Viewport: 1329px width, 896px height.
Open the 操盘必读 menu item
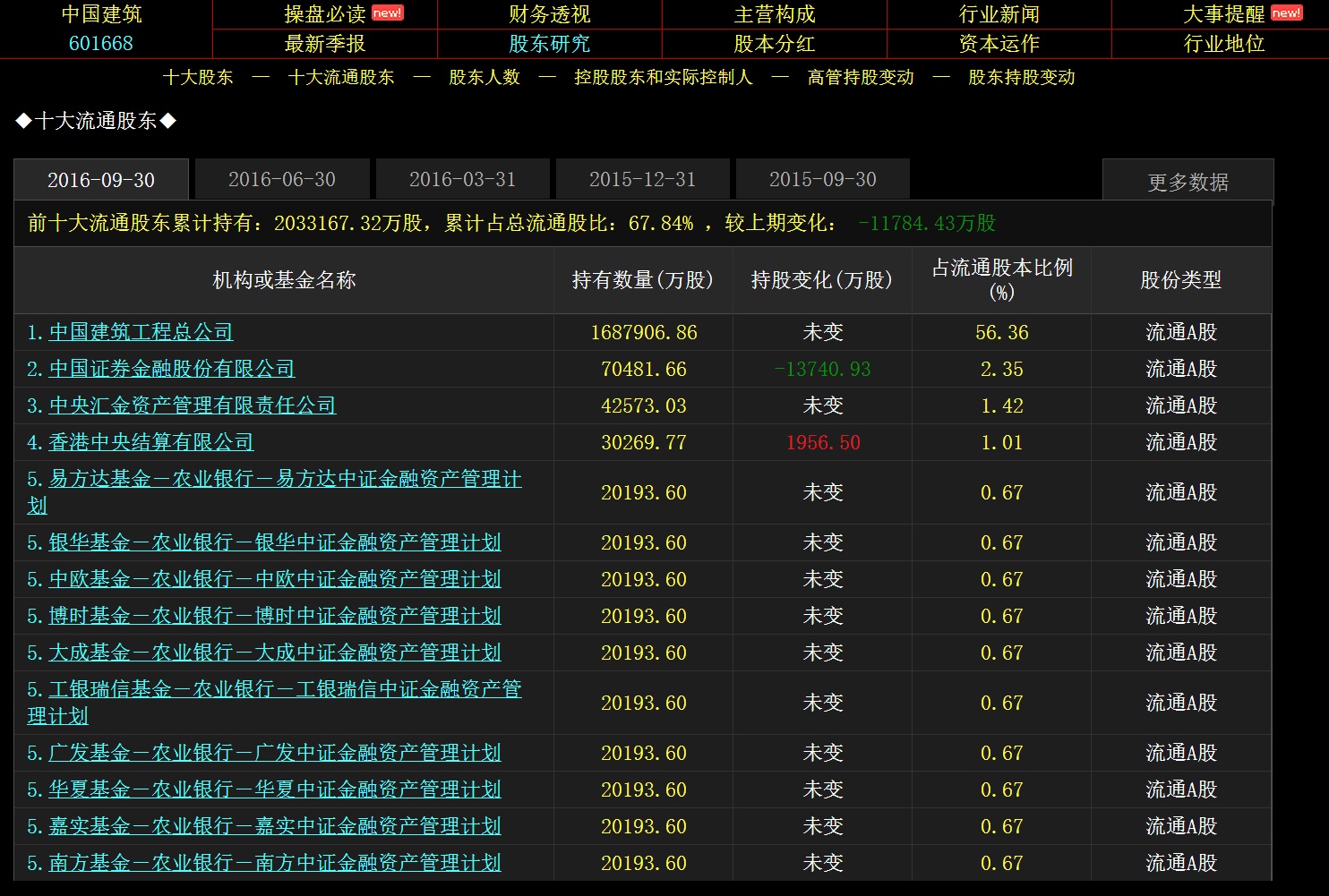pyautogui.click(x=324, y=14)
